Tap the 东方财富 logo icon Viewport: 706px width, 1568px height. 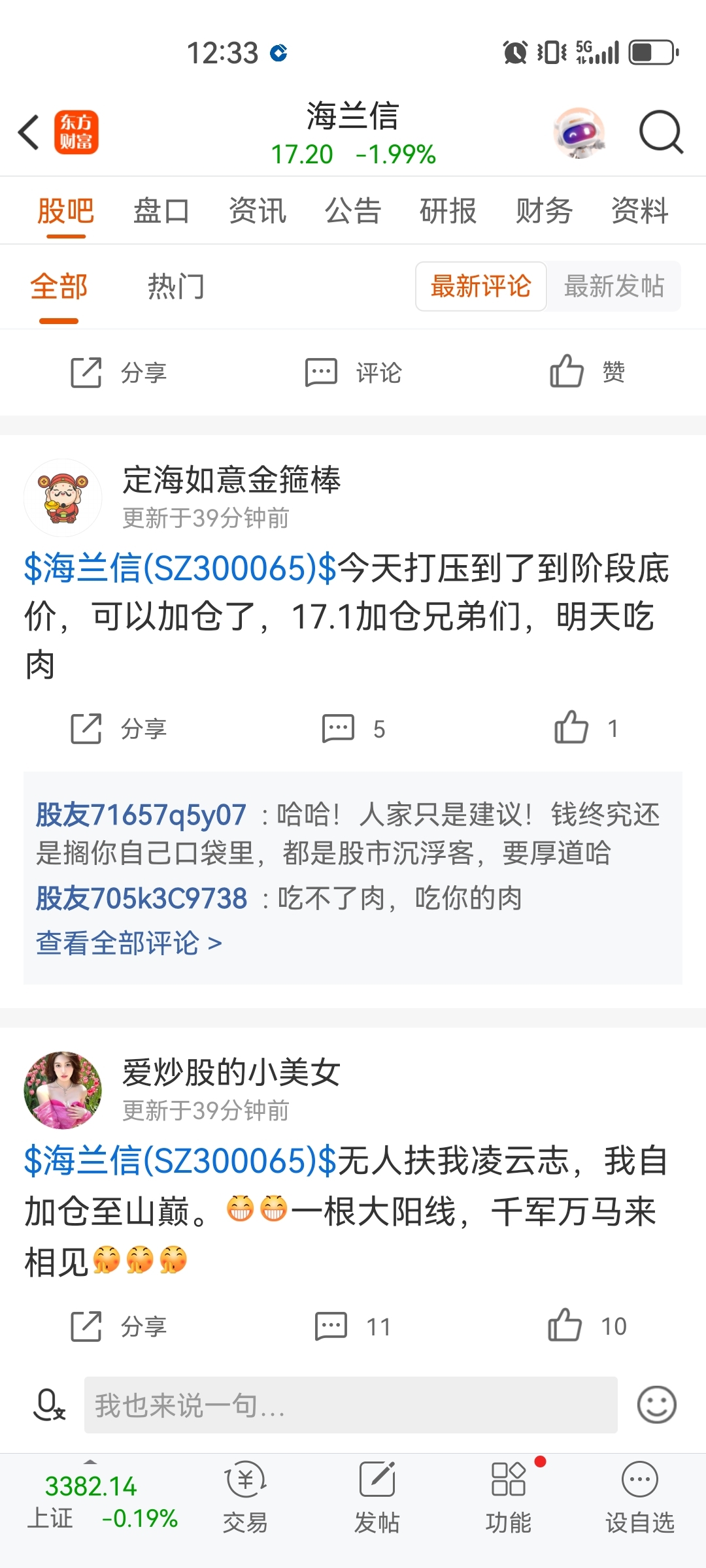coord(76,132)
